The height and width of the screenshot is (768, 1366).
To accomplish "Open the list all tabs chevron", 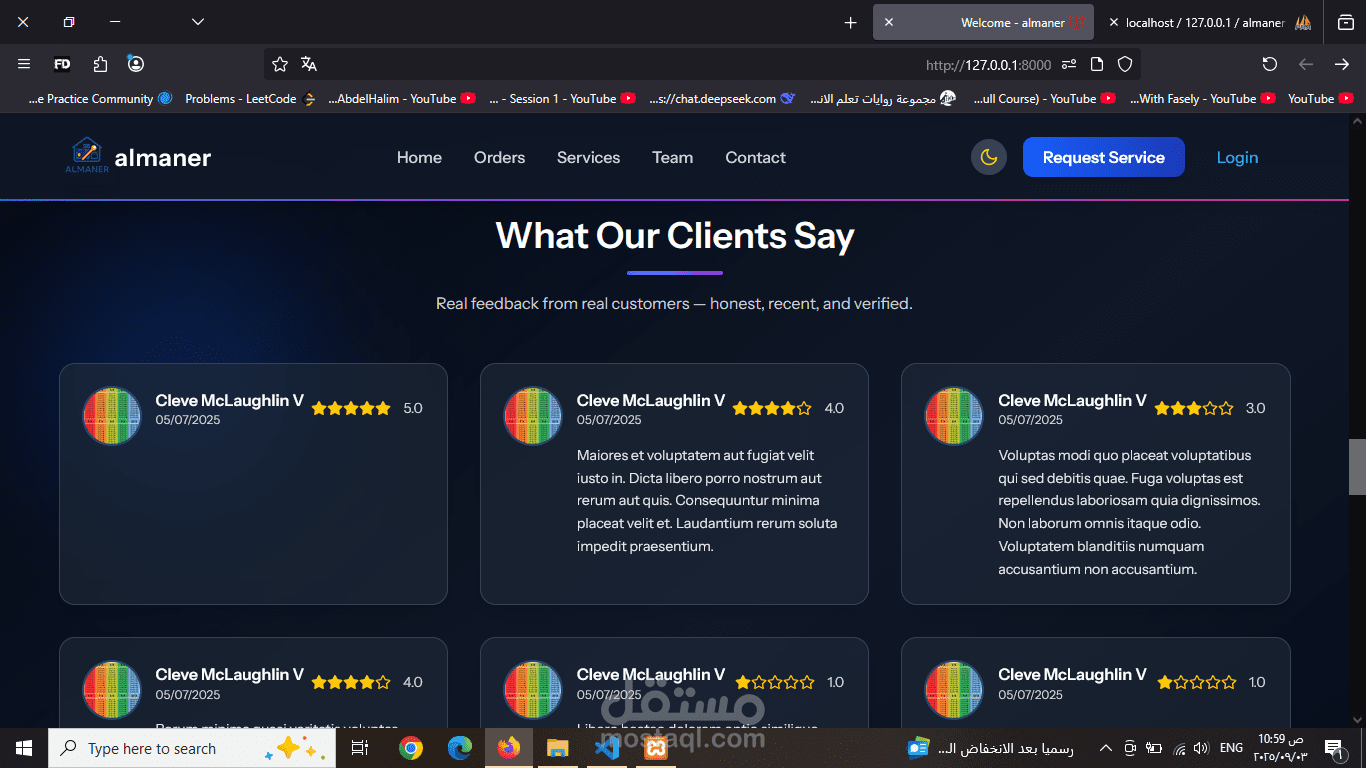I will (x=198, y=21).
